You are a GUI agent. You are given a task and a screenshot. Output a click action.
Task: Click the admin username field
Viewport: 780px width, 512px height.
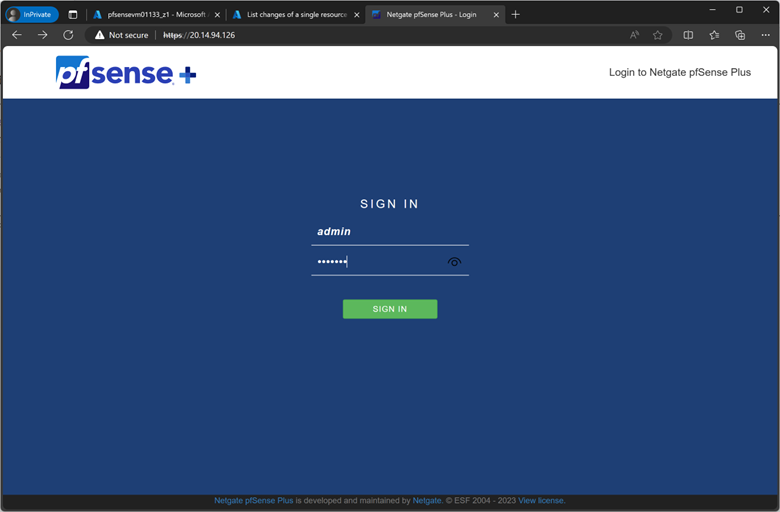click(x=390, y=232)
